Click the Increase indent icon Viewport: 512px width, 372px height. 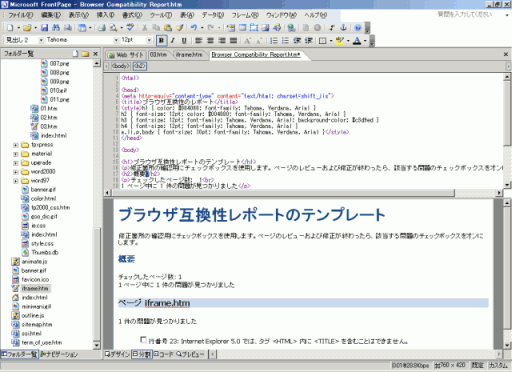click(x=309, y=41)
